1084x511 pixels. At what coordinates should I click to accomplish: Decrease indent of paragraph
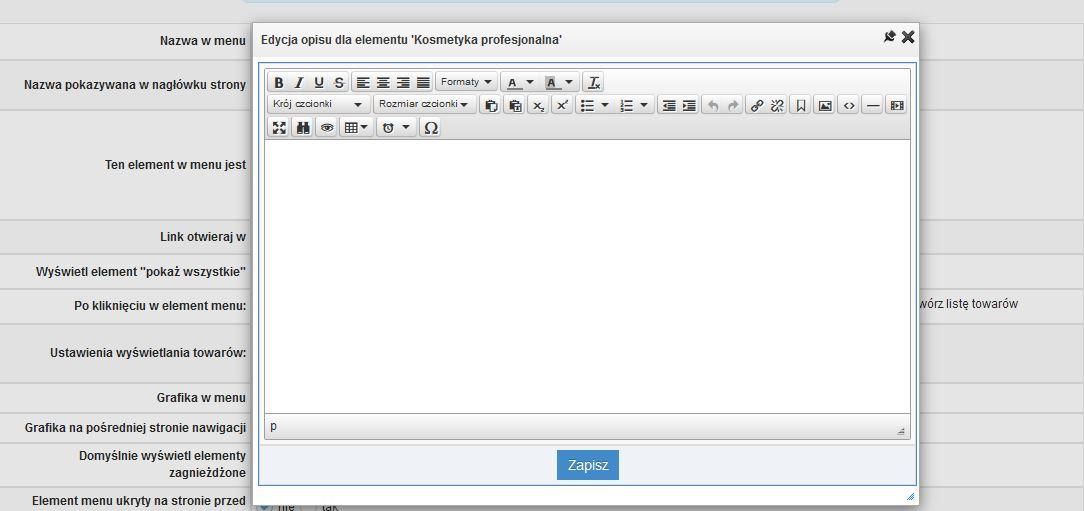click(x=669, y=105)
